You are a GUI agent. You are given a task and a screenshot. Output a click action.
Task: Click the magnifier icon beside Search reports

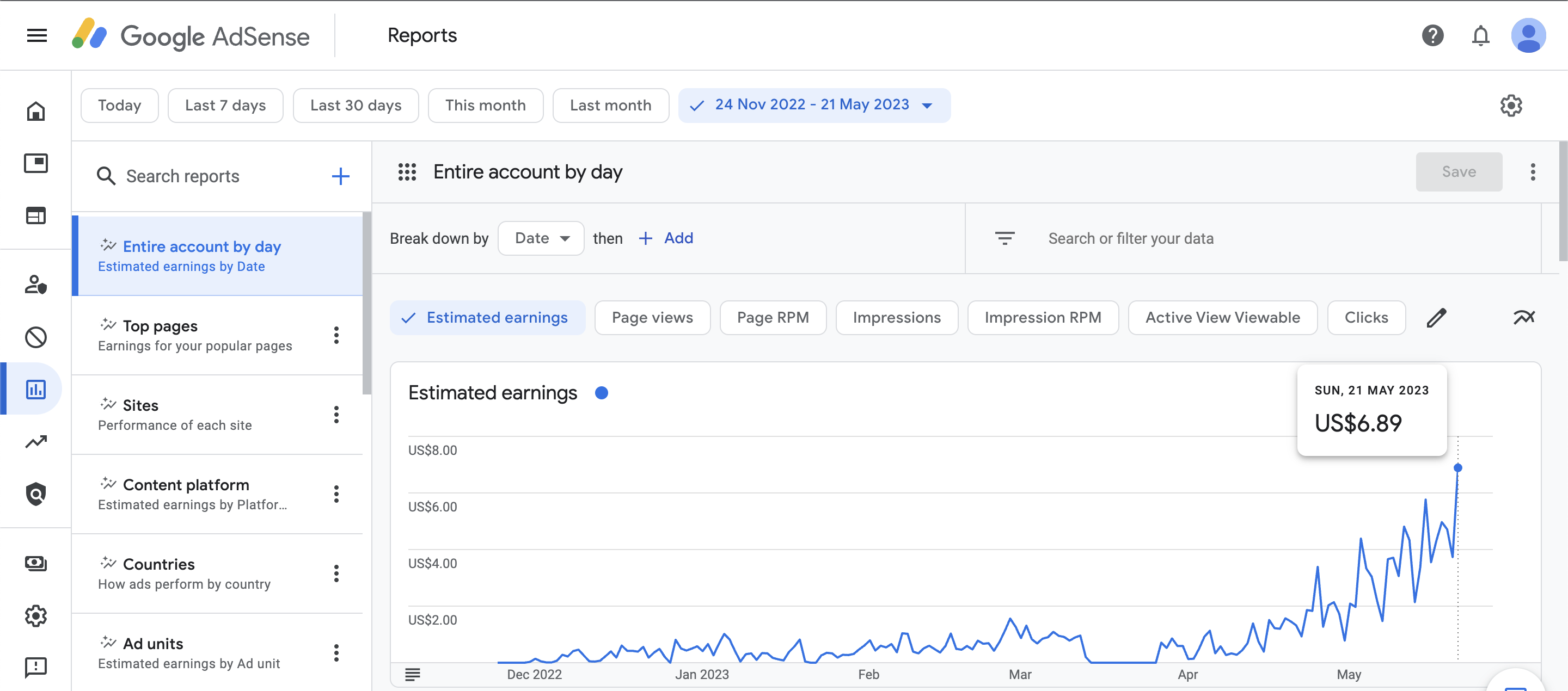[106, 176]
